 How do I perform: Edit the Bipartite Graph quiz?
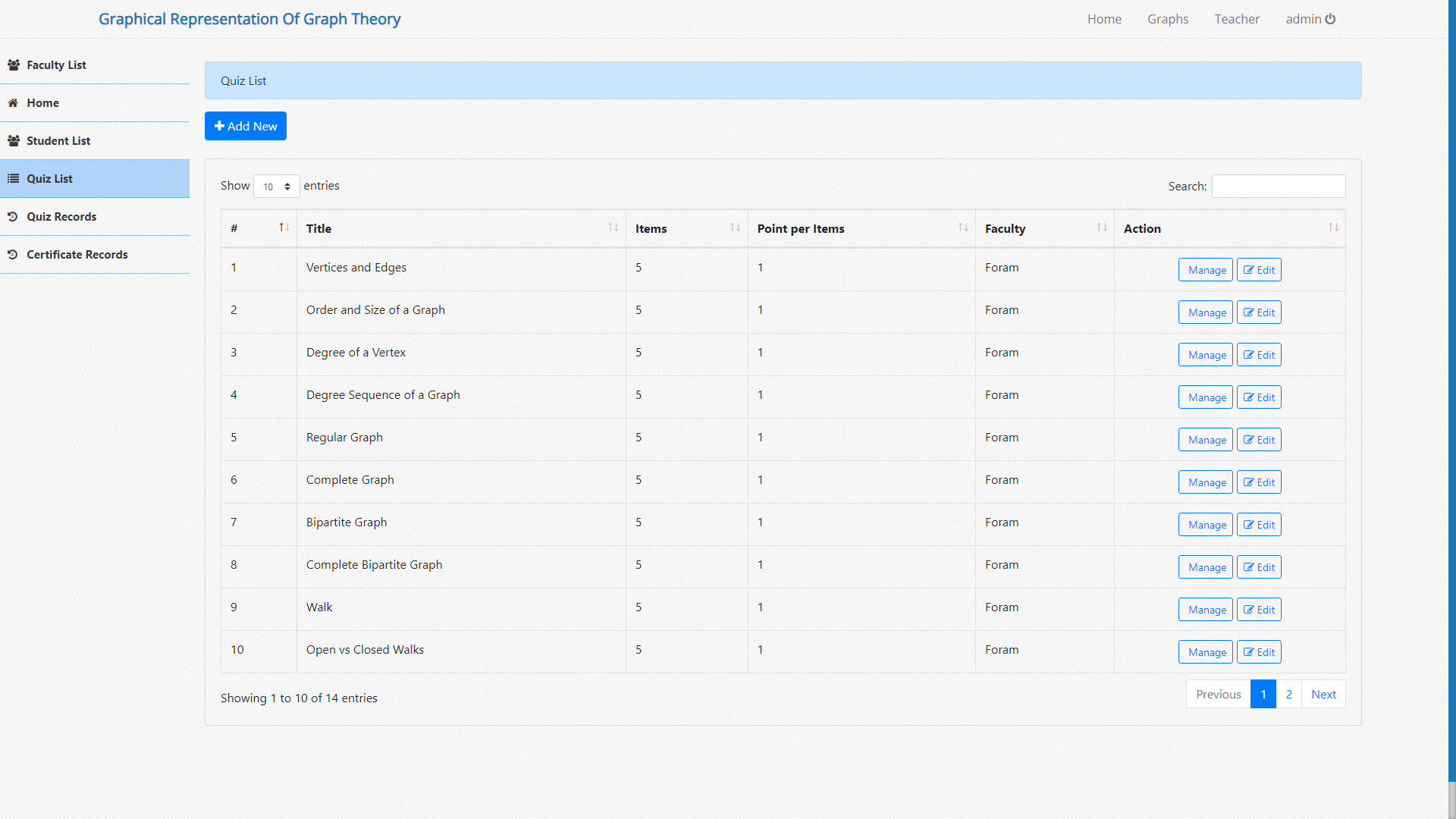(1258, 525)
